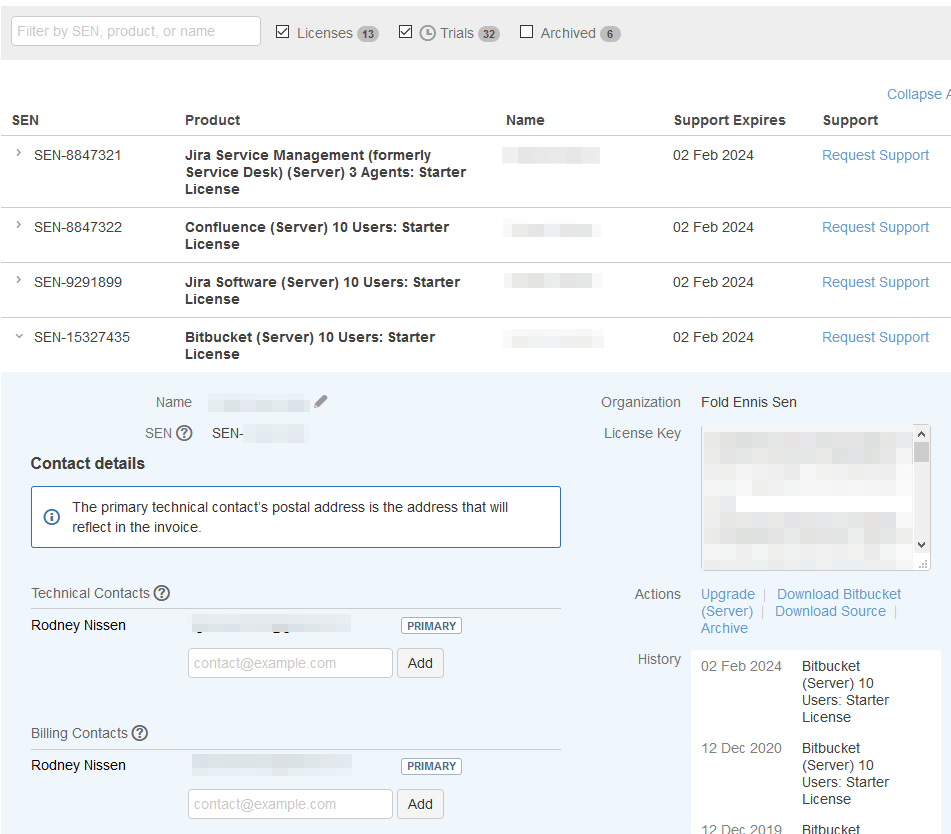
Task: Toggle the Licenses checkbox
Action: (x=282, y=32)
